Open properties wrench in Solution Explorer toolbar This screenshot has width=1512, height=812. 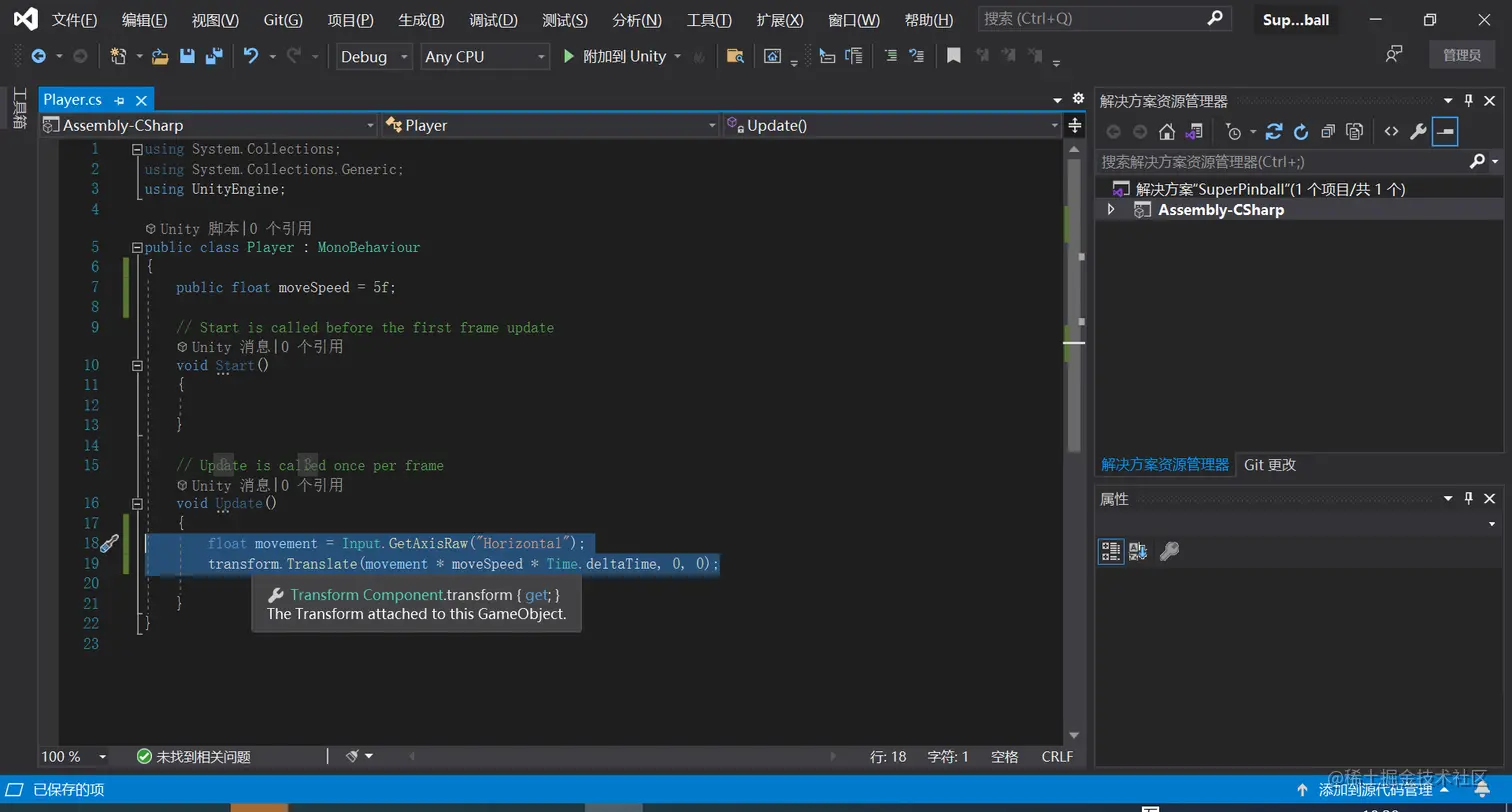(1418, 132)
